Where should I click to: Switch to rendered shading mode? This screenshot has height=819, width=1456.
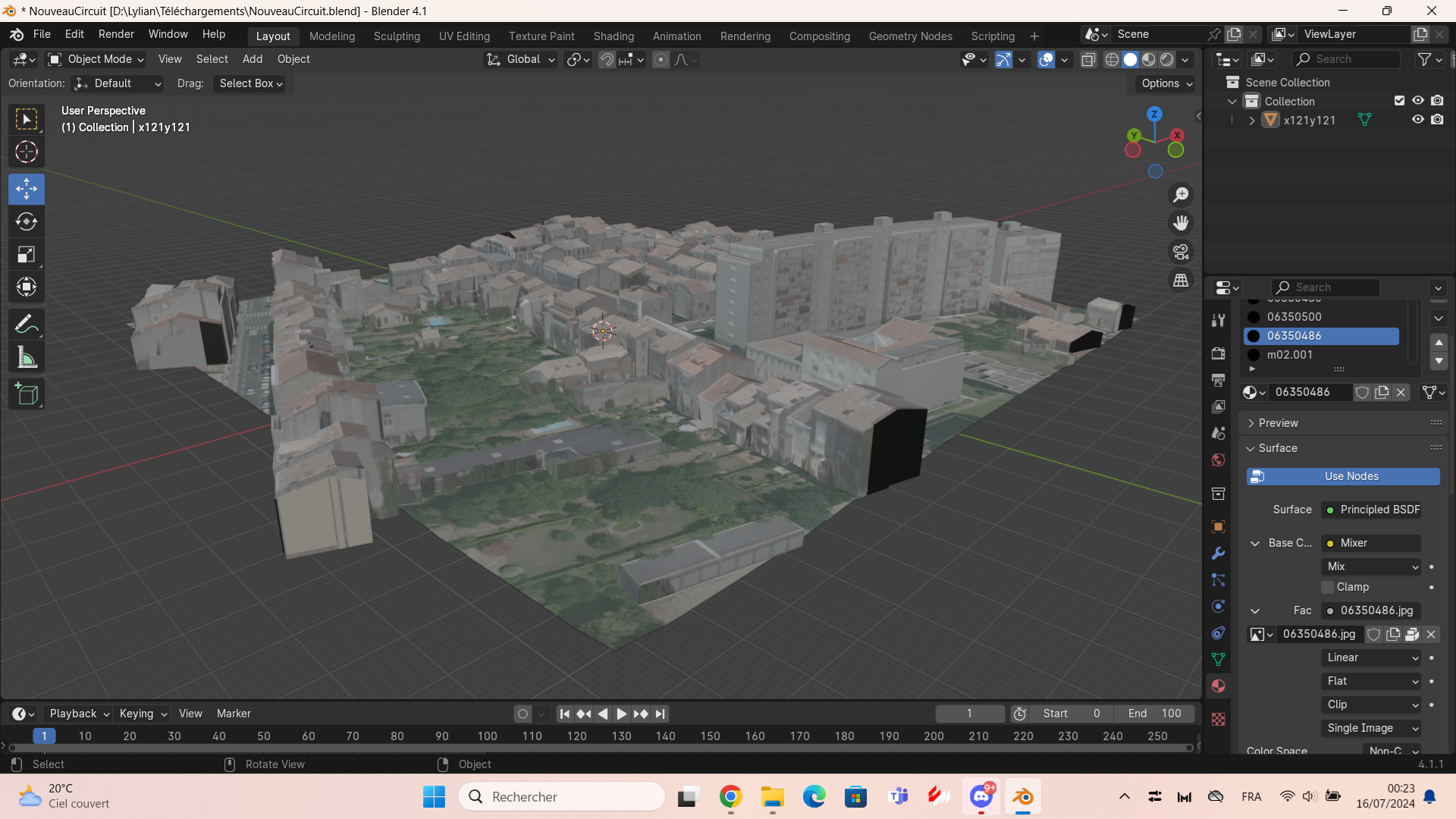1167,59
